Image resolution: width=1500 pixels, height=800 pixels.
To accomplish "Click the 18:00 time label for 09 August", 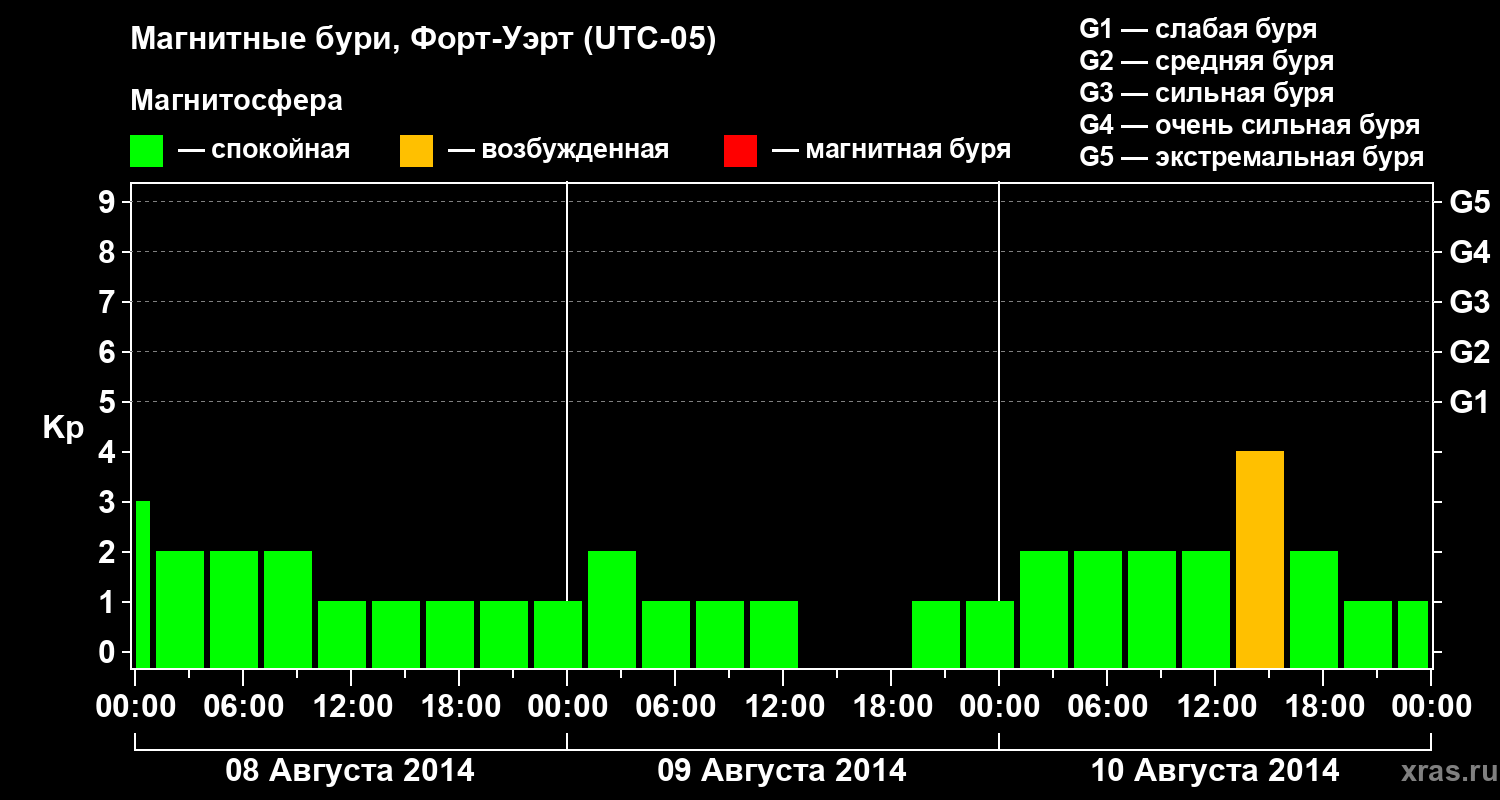I will 891,706.
